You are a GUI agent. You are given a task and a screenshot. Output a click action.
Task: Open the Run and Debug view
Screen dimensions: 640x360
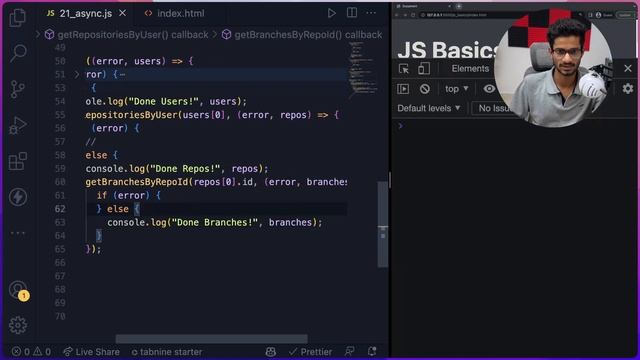point(18,125)
